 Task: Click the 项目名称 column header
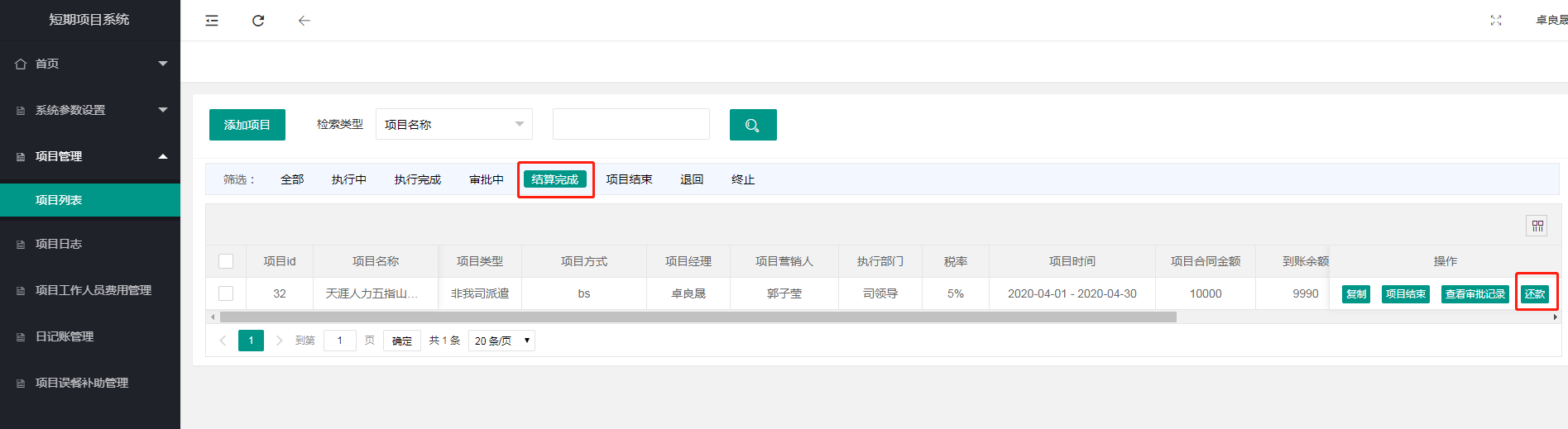click(x=376, y=261)
